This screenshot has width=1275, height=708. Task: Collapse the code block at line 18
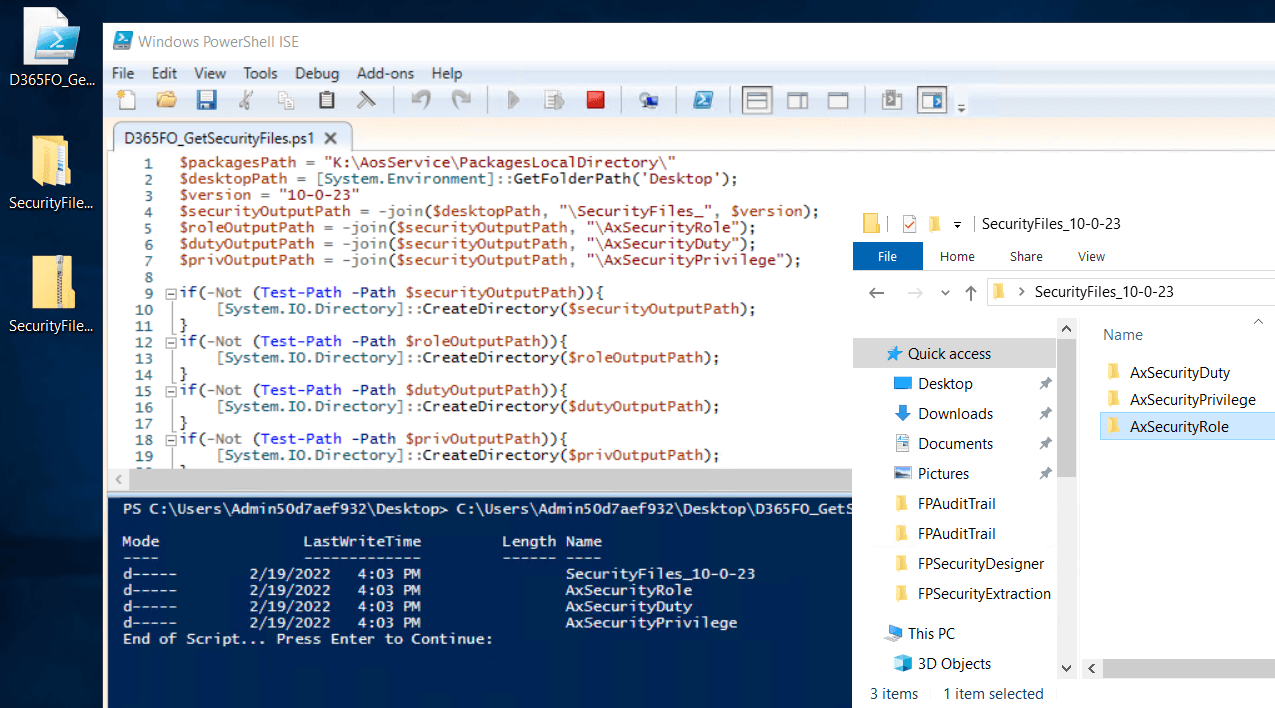tap(172, 439)
